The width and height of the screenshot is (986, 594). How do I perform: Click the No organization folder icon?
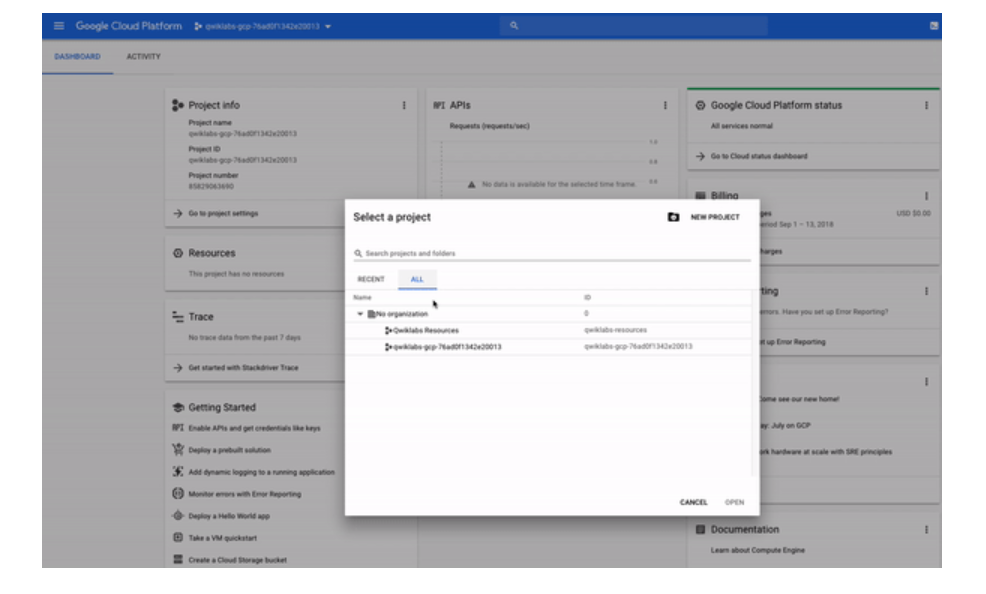[371, 314]
